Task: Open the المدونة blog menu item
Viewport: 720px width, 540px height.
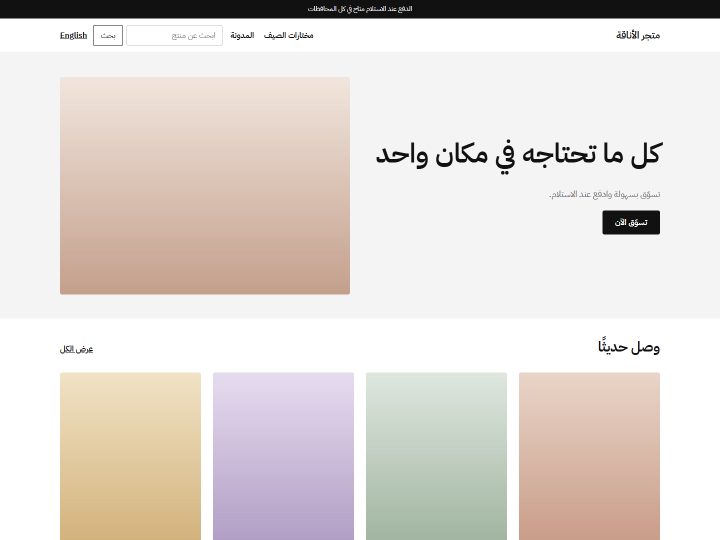Action: 242,35
